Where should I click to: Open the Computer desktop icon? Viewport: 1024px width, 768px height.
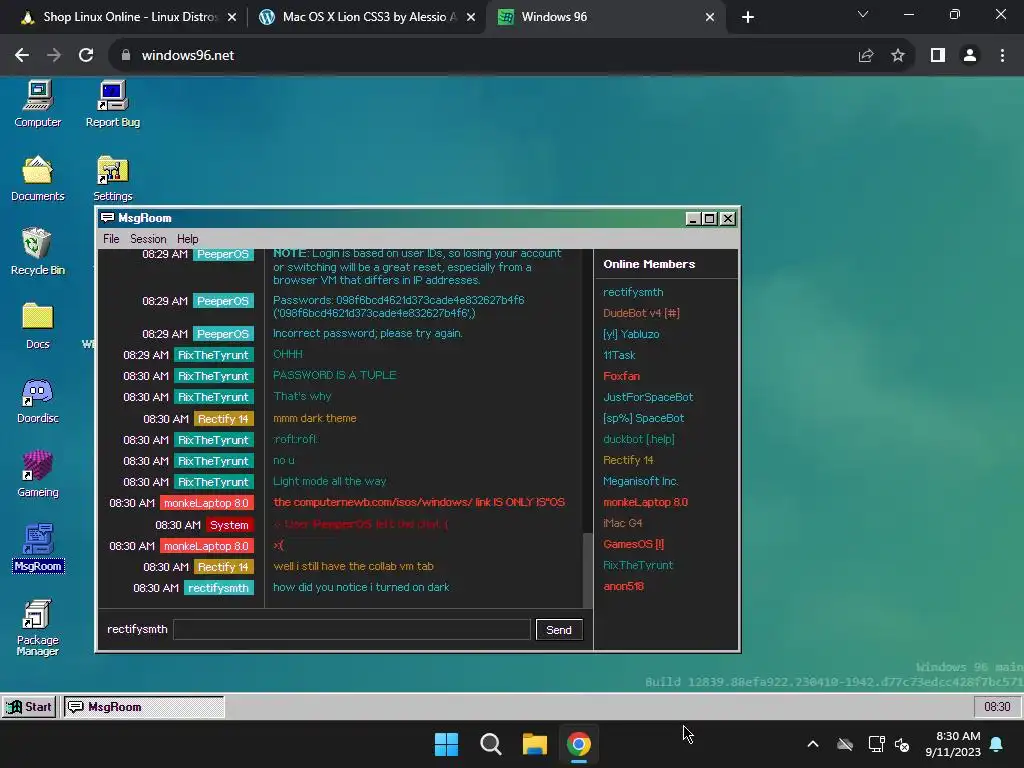[37, 104]
